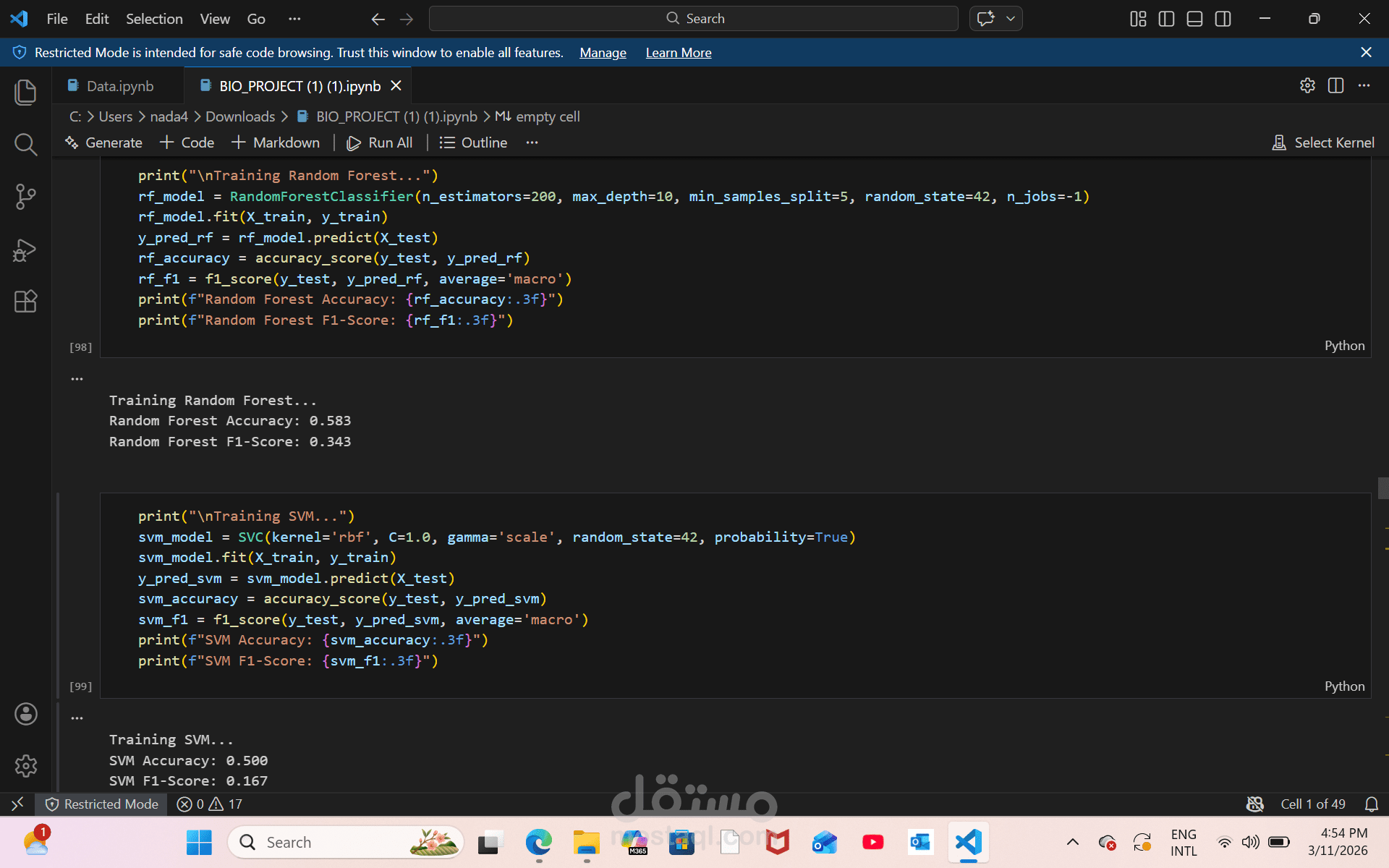Open the Run and Debug view
Screen dimensions: 1389x868
[25, 250]
